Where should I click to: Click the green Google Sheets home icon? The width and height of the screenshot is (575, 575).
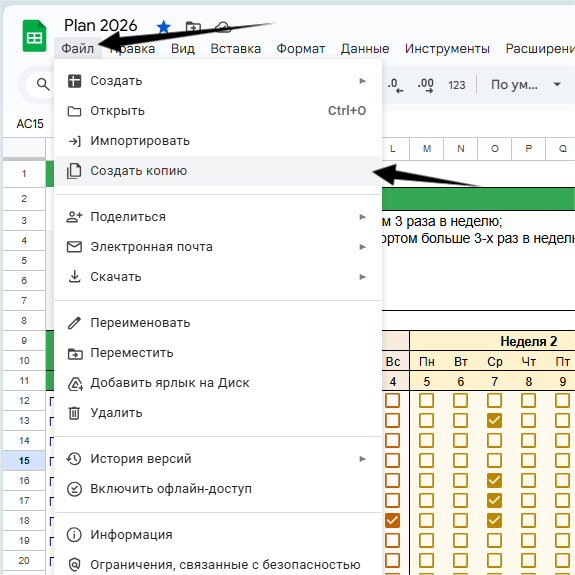[x=34, y=36]
